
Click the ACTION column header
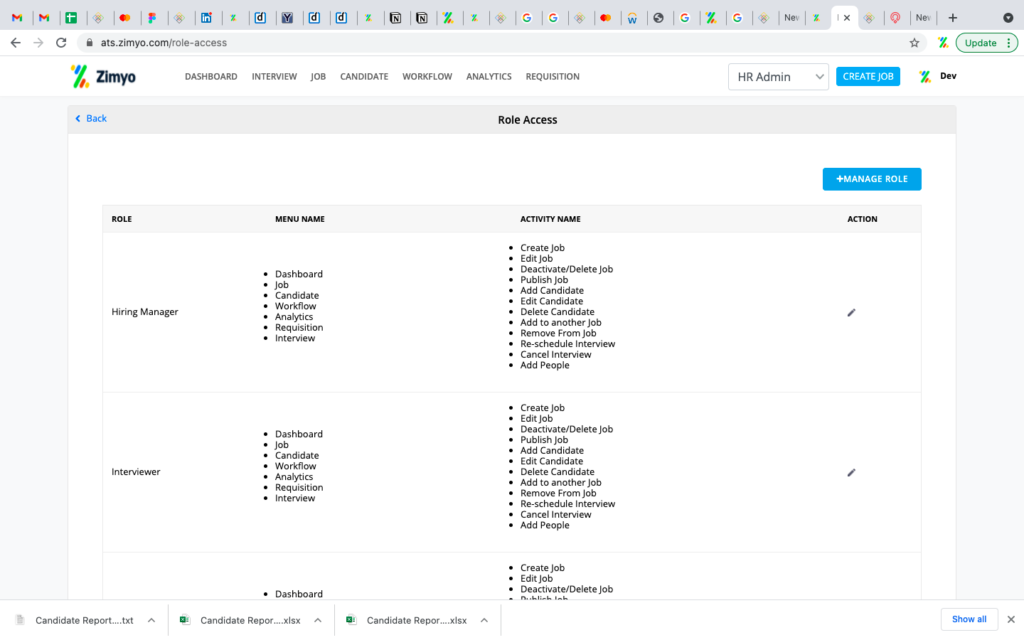click(862, 219)
